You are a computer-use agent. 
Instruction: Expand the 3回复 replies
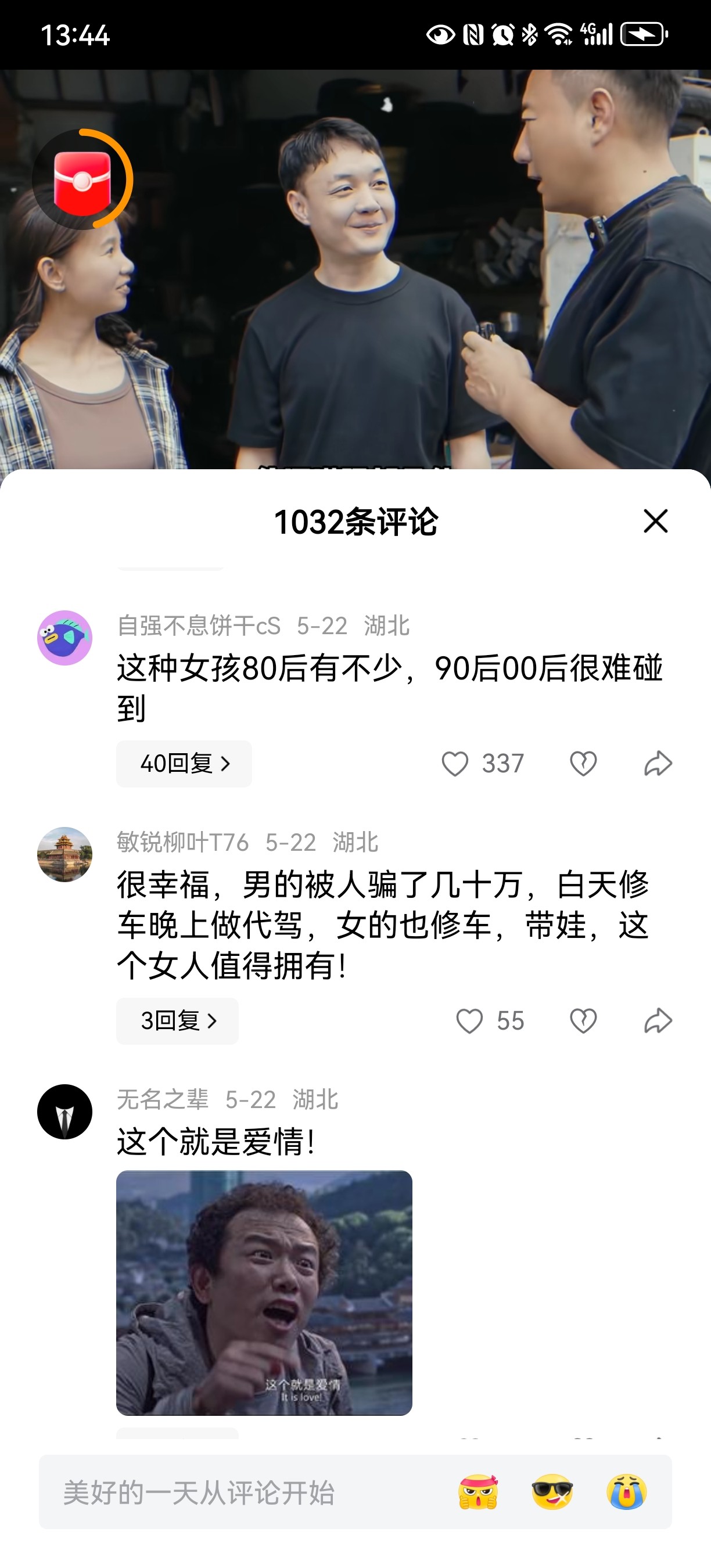coord(177,1021)
